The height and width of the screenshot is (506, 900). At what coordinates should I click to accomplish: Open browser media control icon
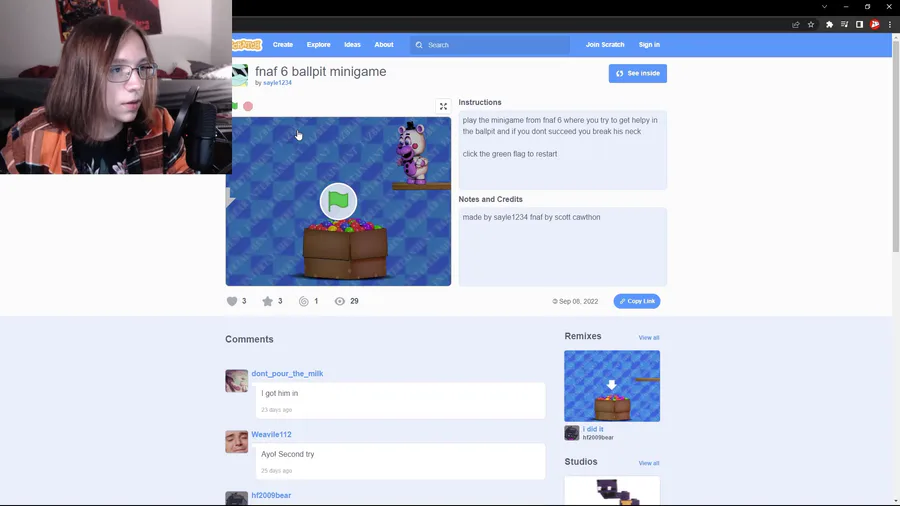[844, 25]
